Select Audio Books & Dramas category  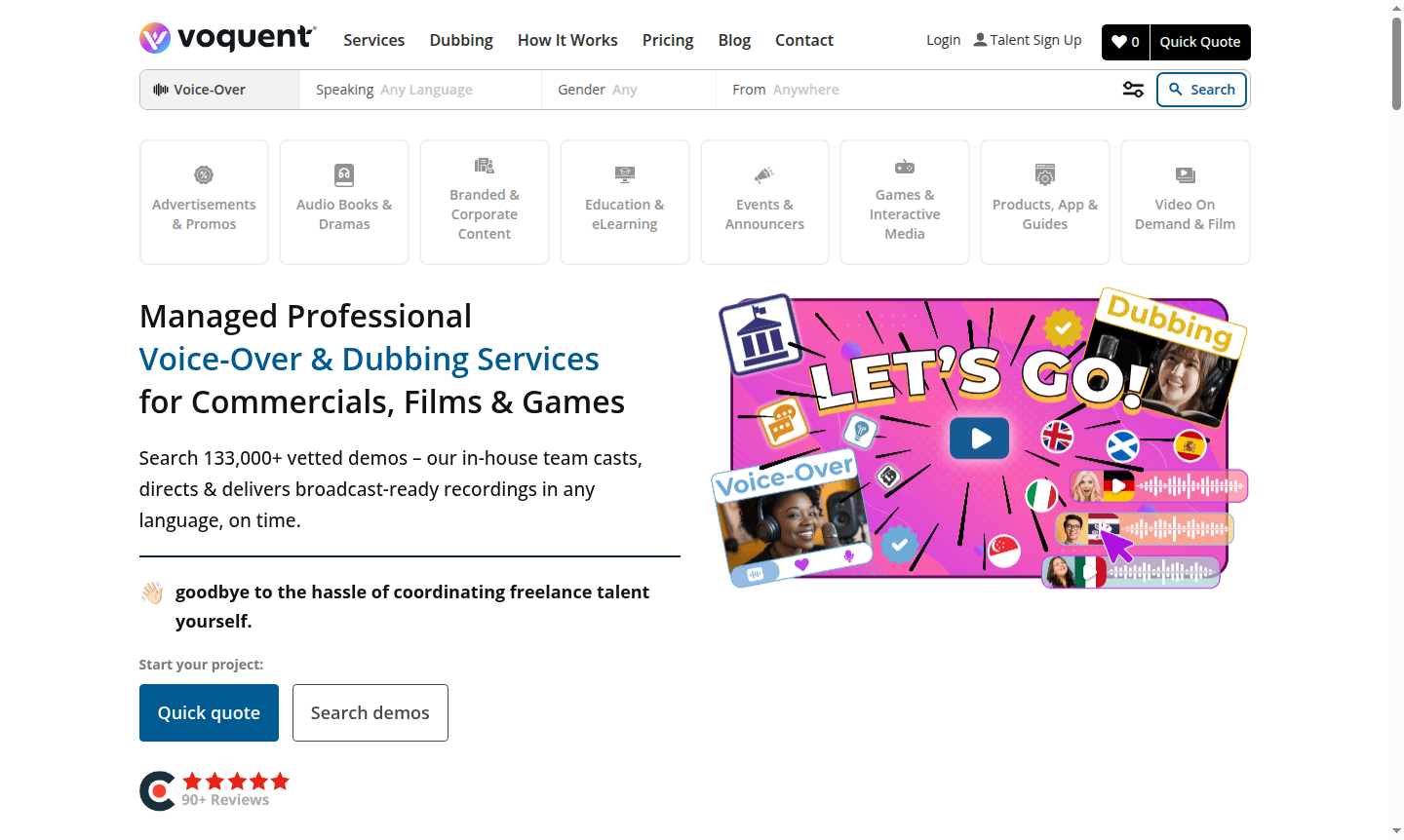click(344, 203)
